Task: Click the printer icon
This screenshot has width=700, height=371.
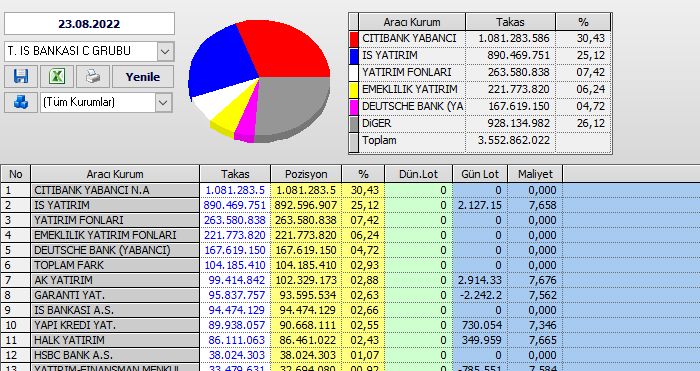Action: [93, 77]
